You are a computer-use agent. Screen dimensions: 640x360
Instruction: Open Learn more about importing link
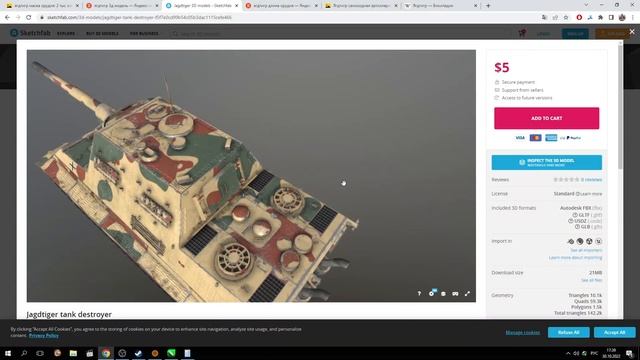pyautogui.click(x=576, y=258)
